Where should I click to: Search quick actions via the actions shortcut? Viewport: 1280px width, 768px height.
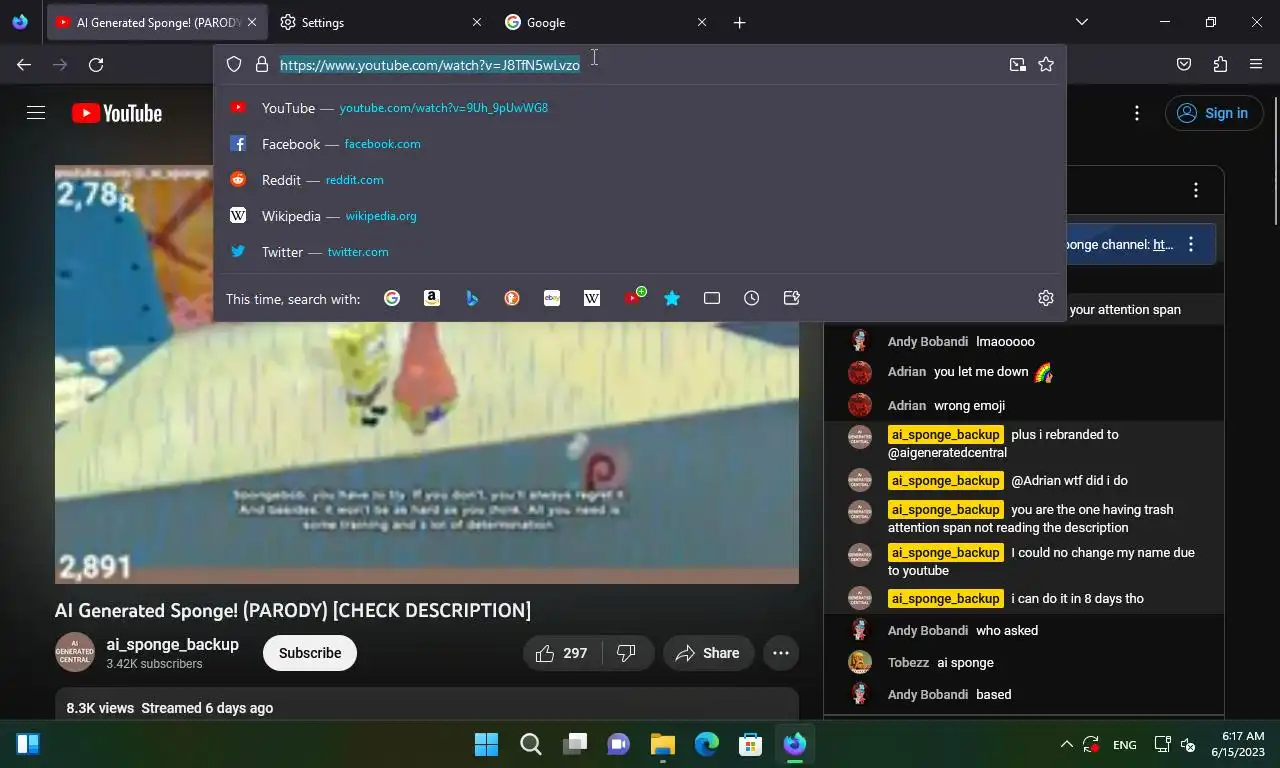(792, 298)
